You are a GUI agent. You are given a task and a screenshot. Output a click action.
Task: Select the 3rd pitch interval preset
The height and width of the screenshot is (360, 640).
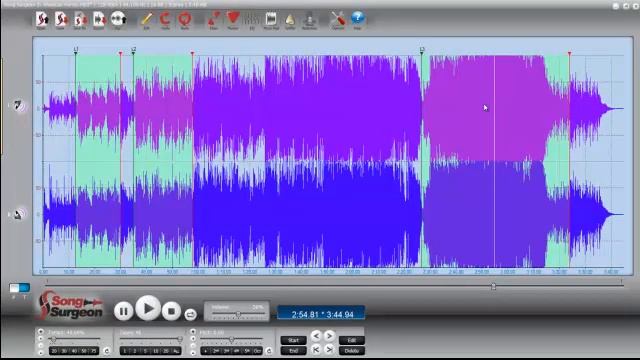click(x=227, y=351)
